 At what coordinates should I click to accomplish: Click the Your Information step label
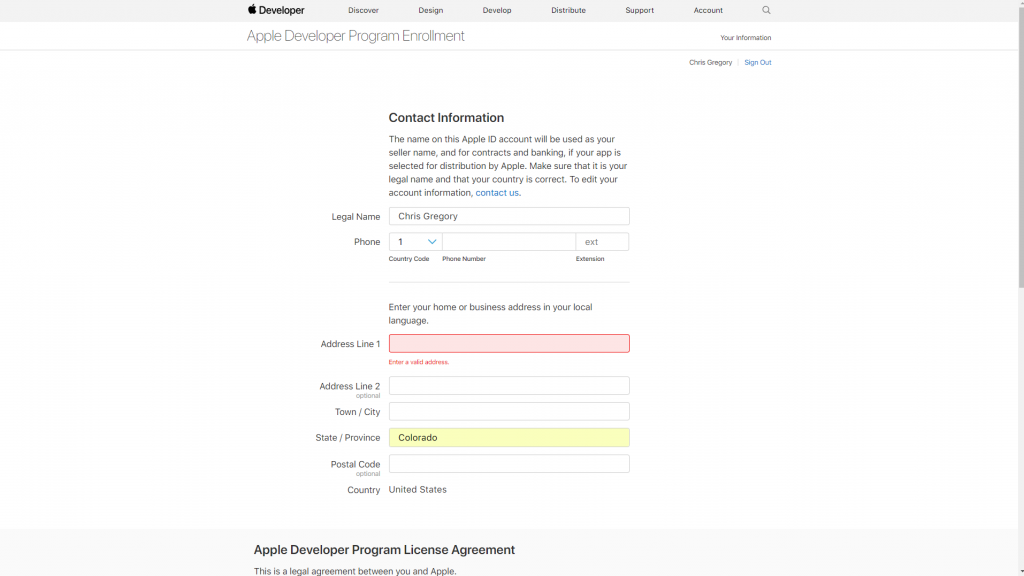[745, 38]
